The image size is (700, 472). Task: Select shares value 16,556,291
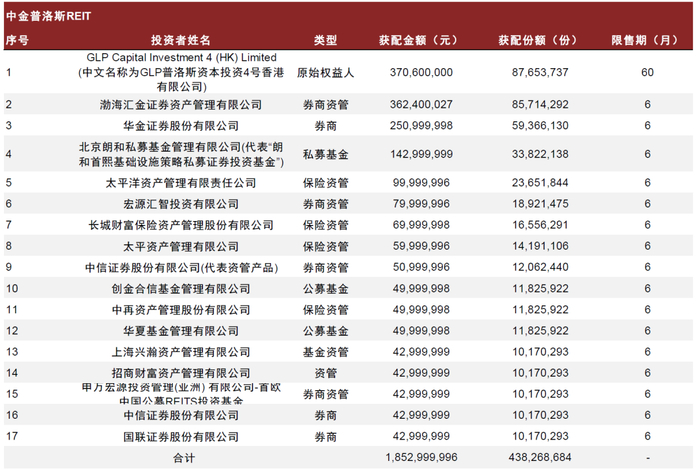click(x=540, y=225)
